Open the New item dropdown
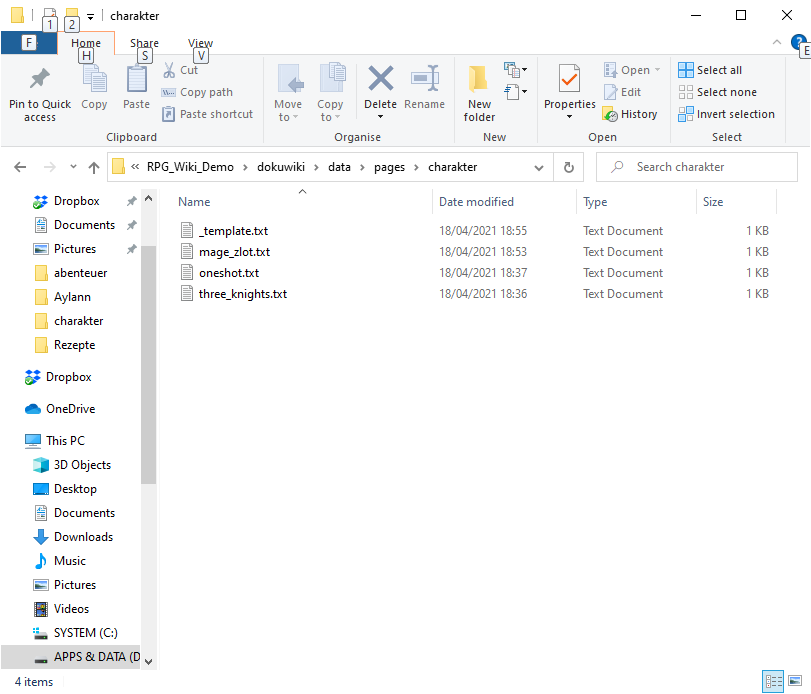This screenshot has width=811, height=694. click(x=516, y=70)
